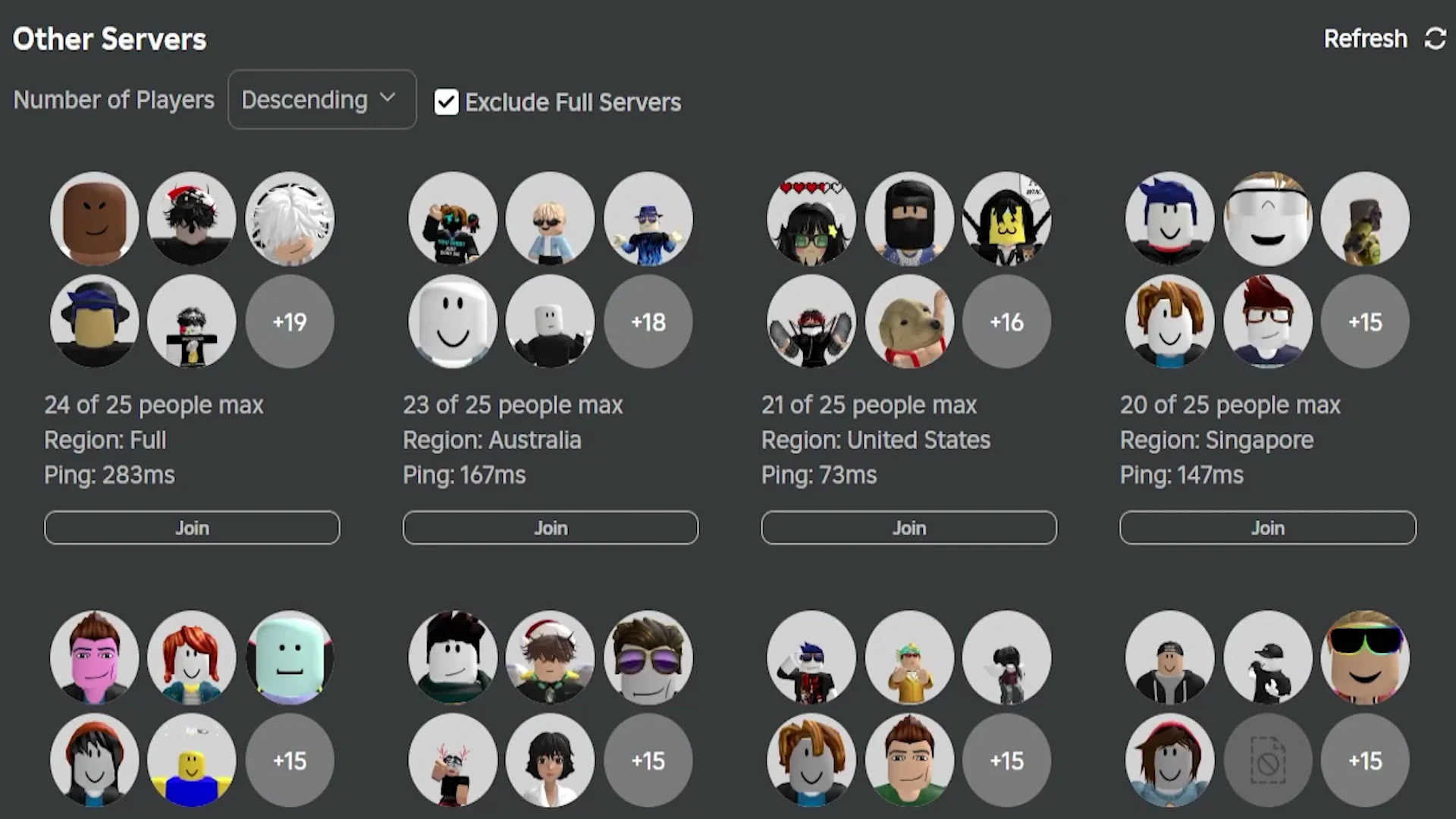The image size is (1456, 819).
Task: Toggle the Exclude Full Servers option off
Action: pos(447,102)
